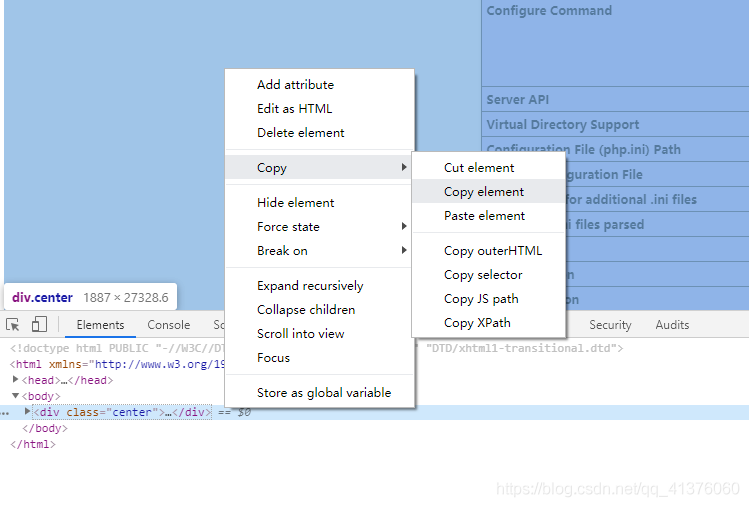Viewport: 749px width, 507px height.
Task: Select Hide element
Action: tap(319, 203)
